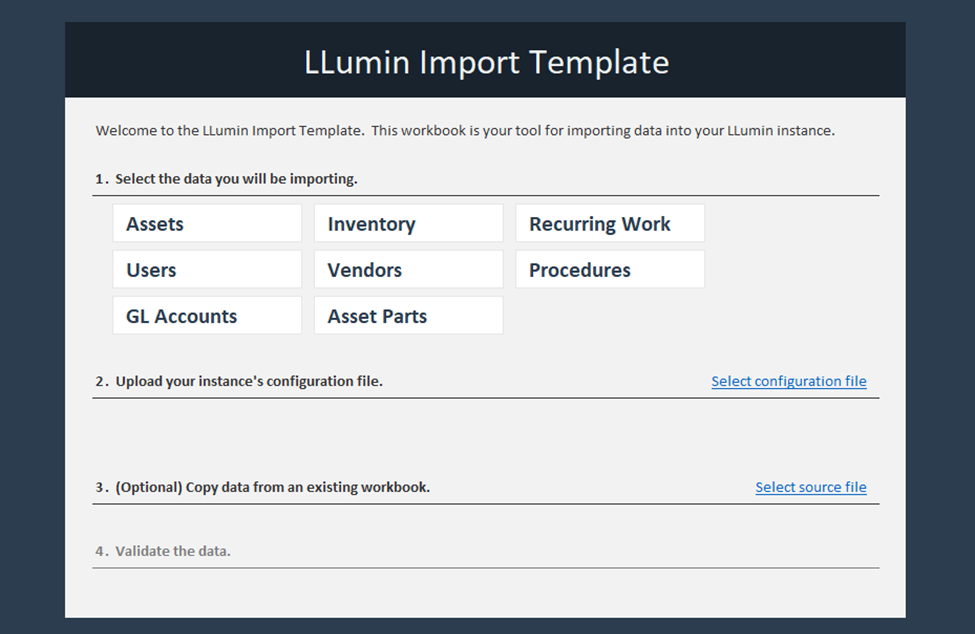Open the Vendors import option
Screen dimensions: 975x634
pos(408,270)
